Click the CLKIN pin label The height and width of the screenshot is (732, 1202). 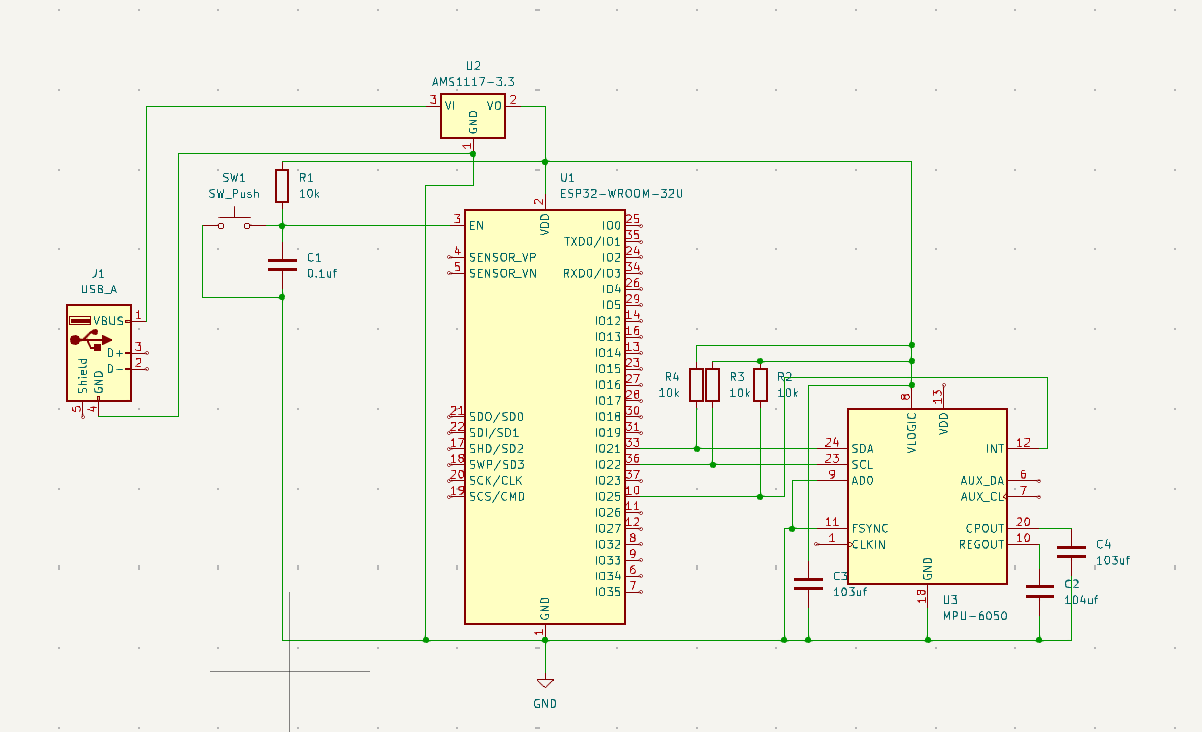click(868, 545)
